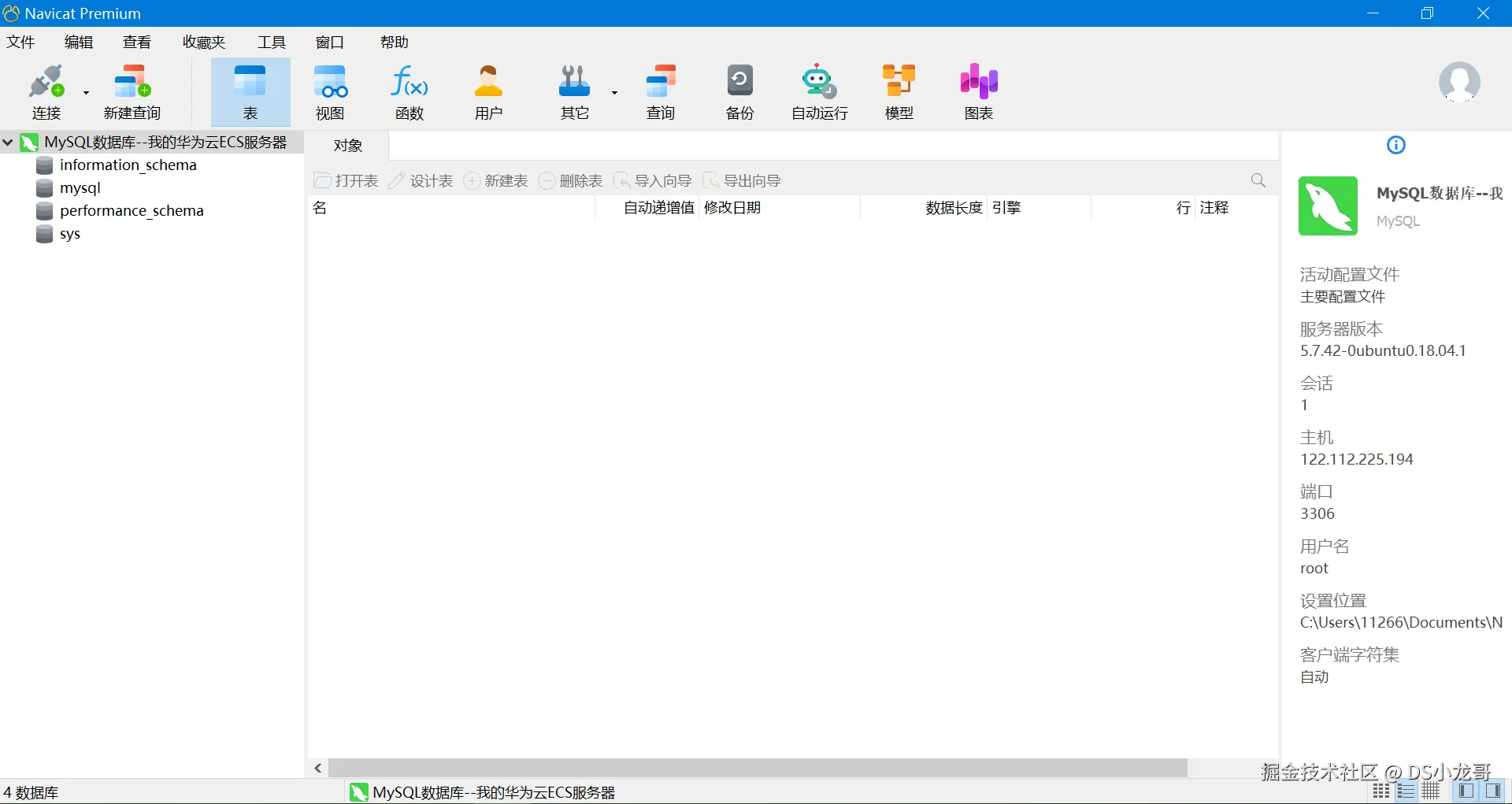Click the Navicat logo in the title bar
1512x804 pixels.
coord(11,13)
